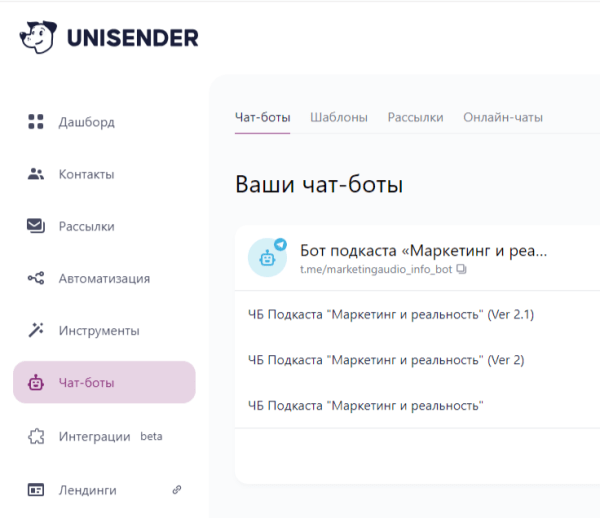Switch to the Шаблоны tab
The height and width of the screenshot is (518, 600).
pyautogui.click(x=339, y=117)
